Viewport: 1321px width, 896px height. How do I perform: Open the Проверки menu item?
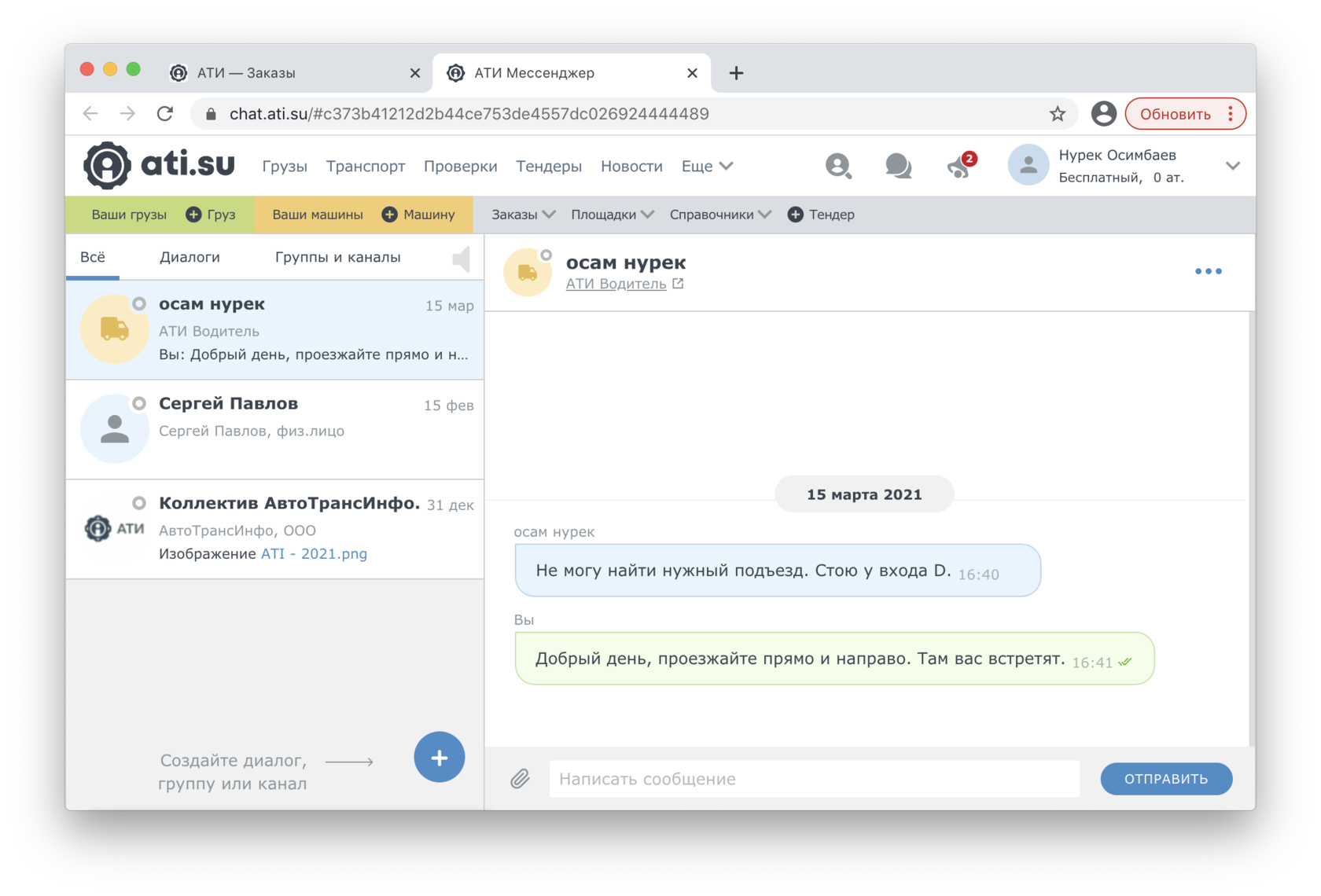[461, 166]
